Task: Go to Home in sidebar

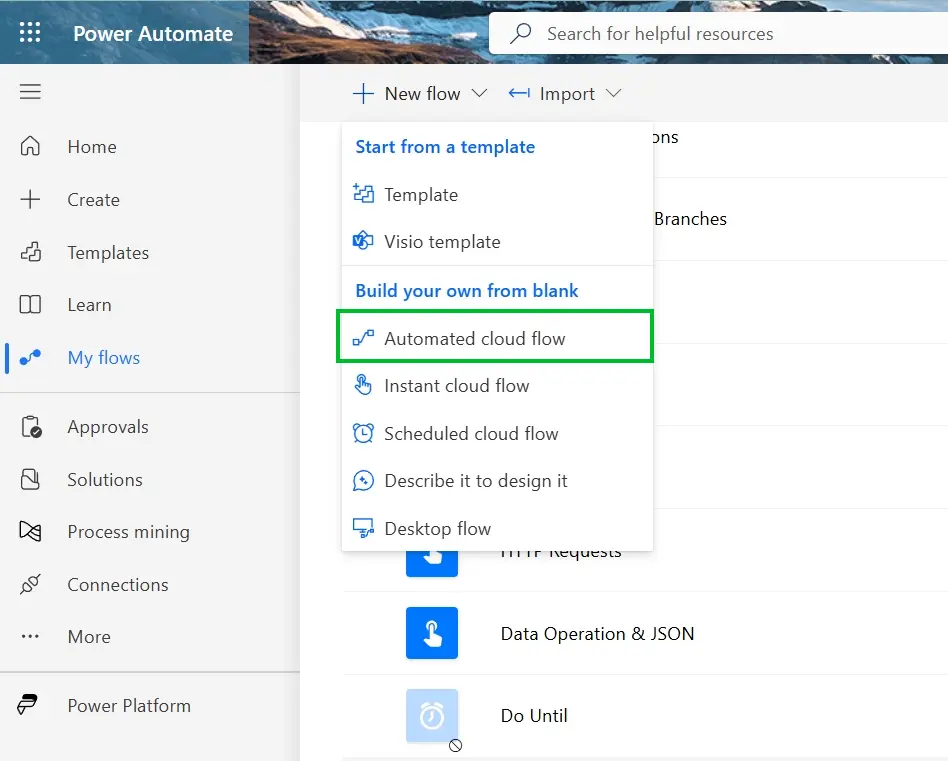Action: coord(92,147)
